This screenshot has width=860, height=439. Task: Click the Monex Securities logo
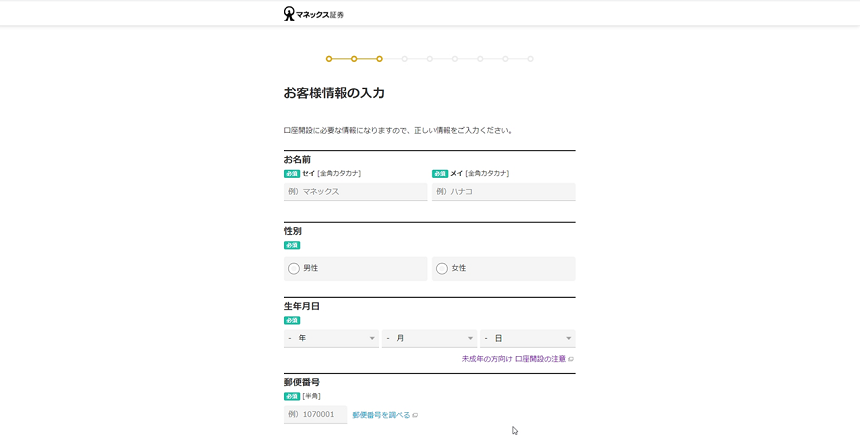pyautogui.click(x=313, y=14)
